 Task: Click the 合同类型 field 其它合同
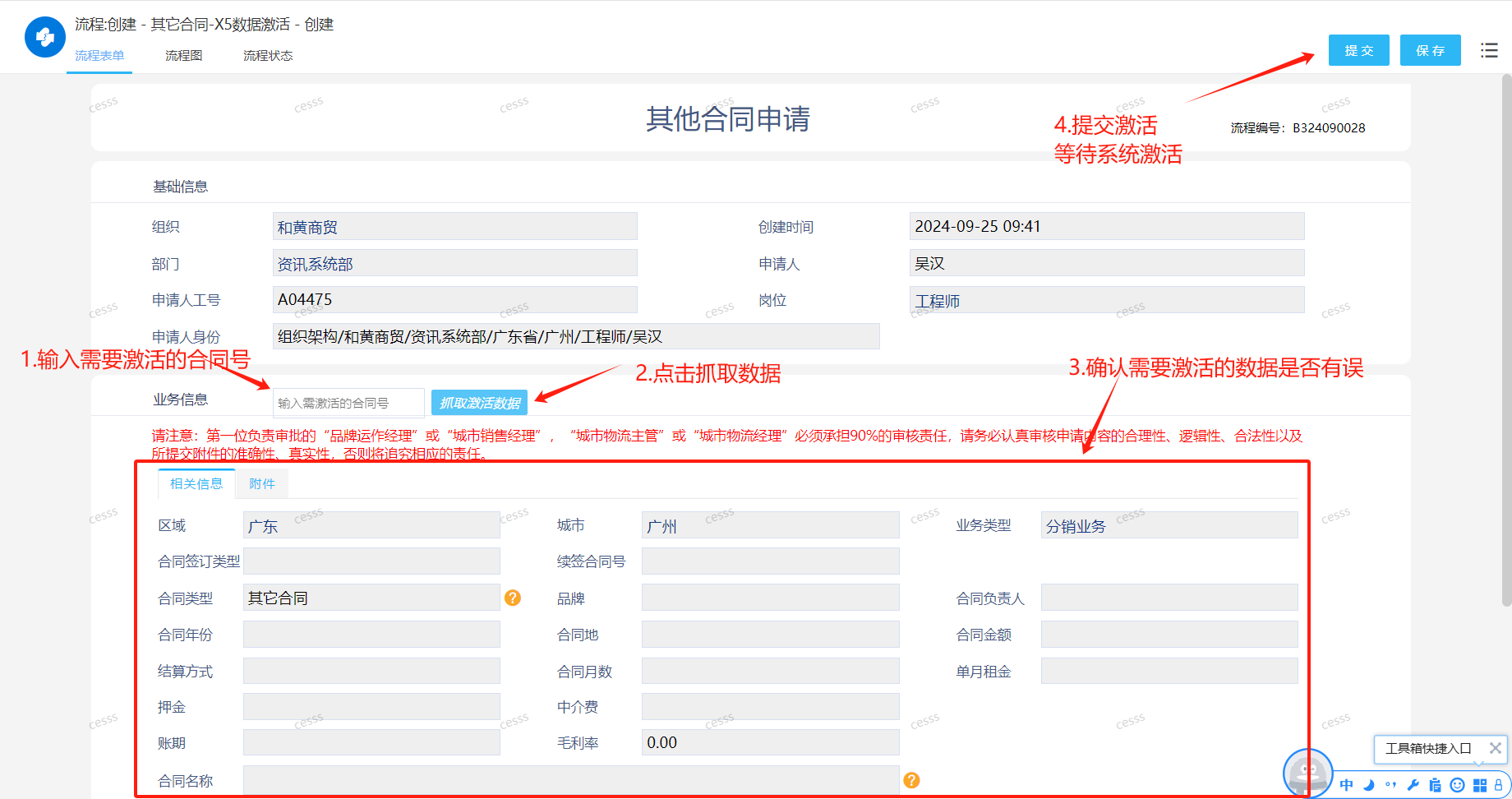[371, 598]
